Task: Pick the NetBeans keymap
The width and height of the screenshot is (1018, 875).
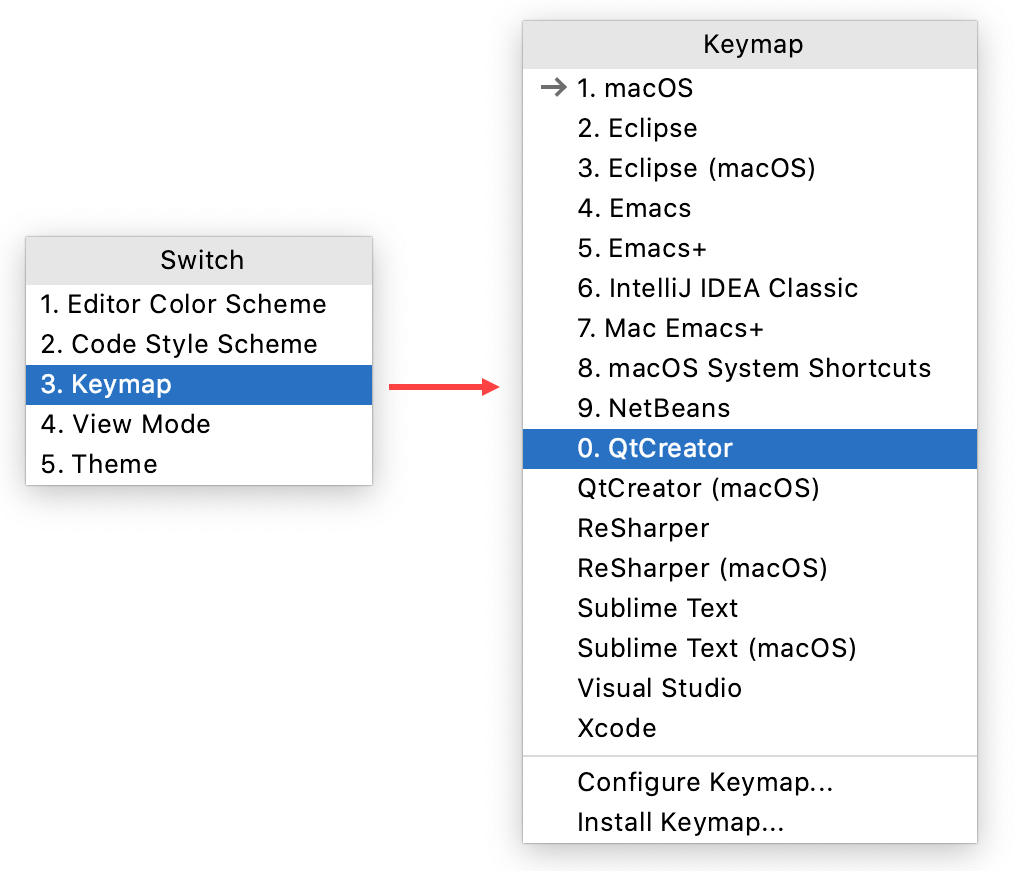Action: coord(653,408)
